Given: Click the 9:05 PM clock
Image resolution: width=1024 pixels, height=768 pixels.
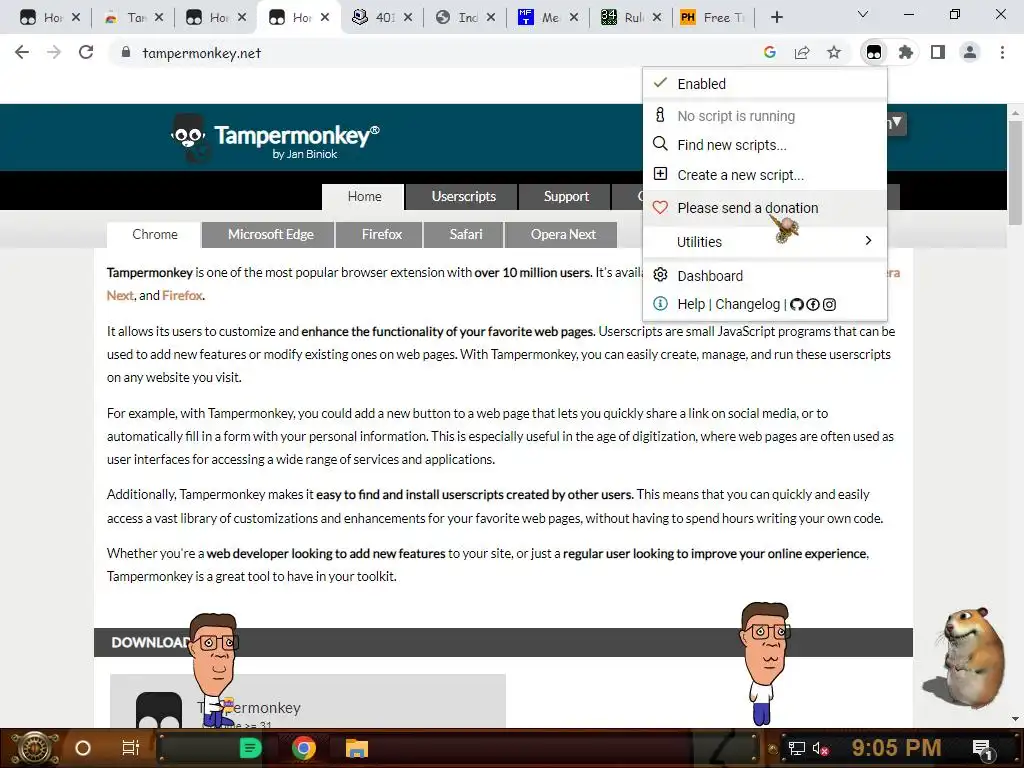Looking at the screenshot, I should 897,748.
